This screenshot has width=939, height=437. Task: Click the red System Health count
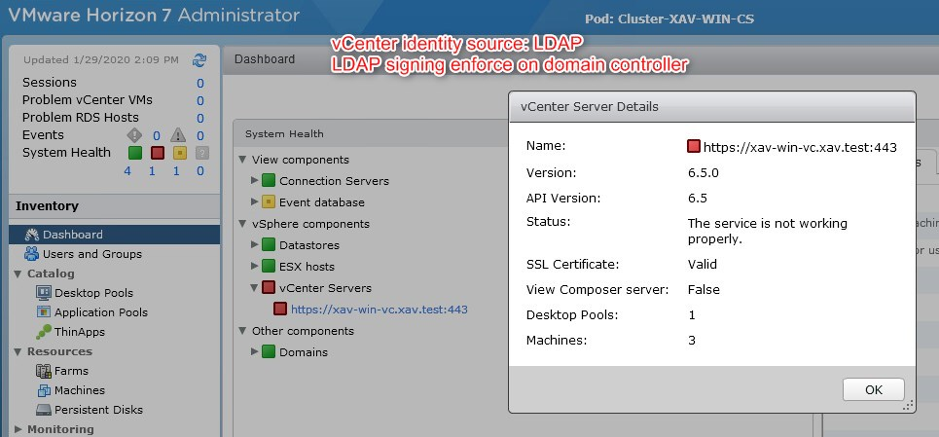(152, 171)
